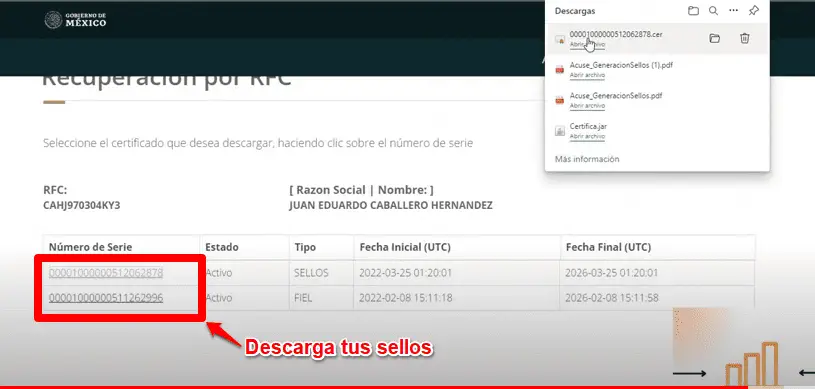This screenshot has height=389, width=815.
Task: Click the Seleccione el certificado instruction text
Action: tap(258, 143)
